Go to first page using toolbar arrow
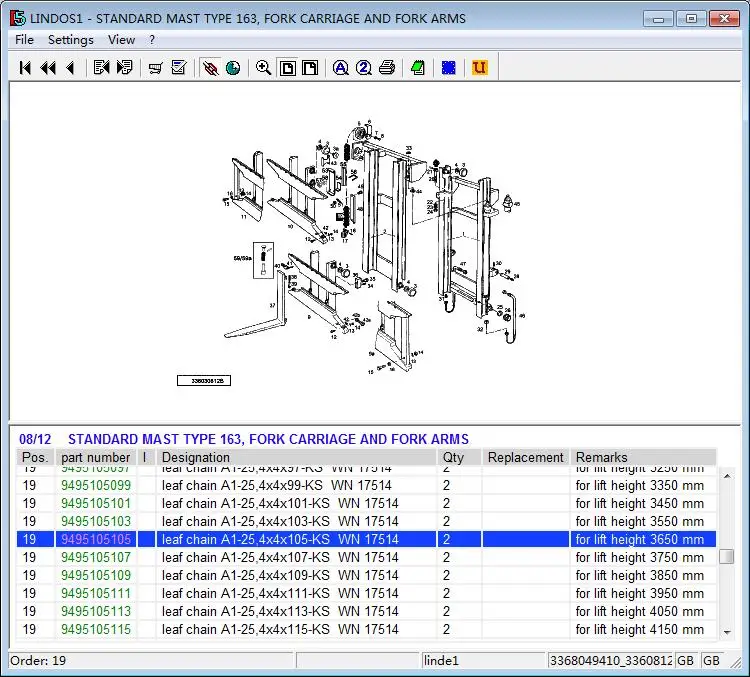This screenshot has height=677, width=750. coord(25,68)
